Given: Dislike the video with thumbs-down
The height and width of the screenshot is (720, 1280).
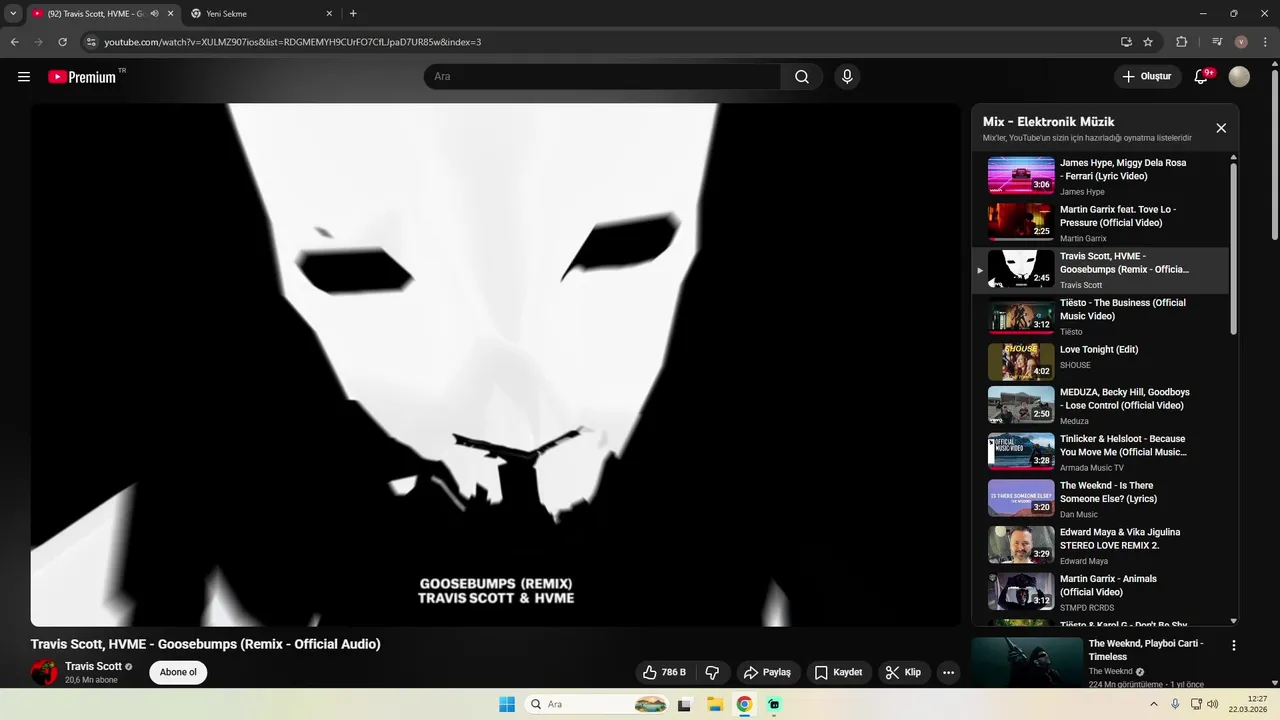Looking at the screenshot, I should [713, 672].
